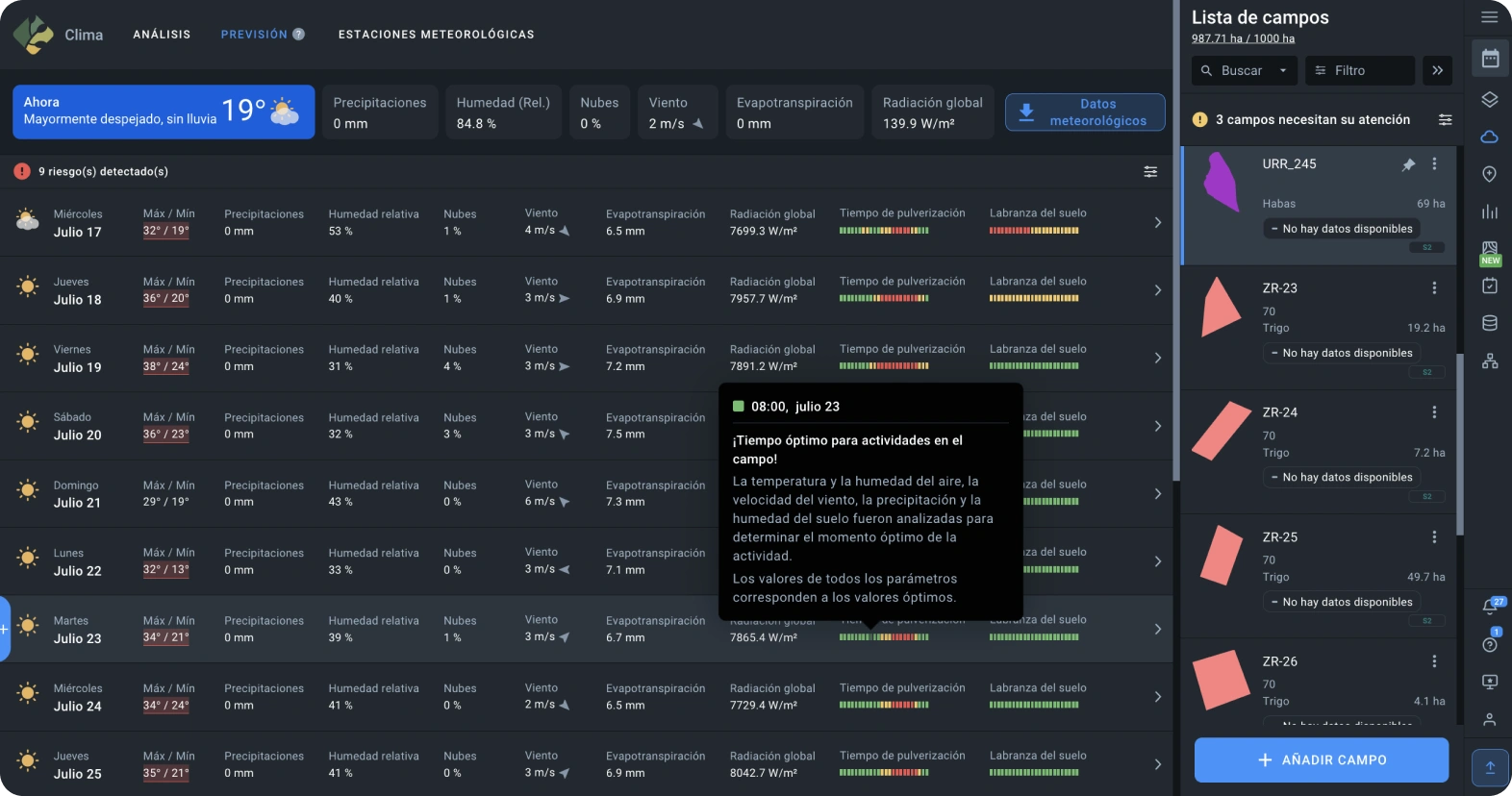Toggle risk settings sliders beside detected risks
1512x796 pixels.
1150,172
